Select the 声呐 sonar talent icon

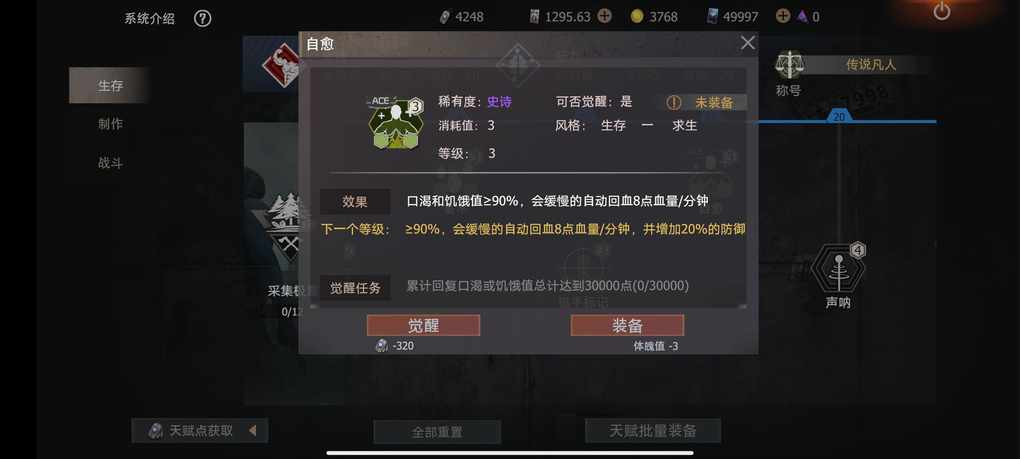click(x=839, y=268)
